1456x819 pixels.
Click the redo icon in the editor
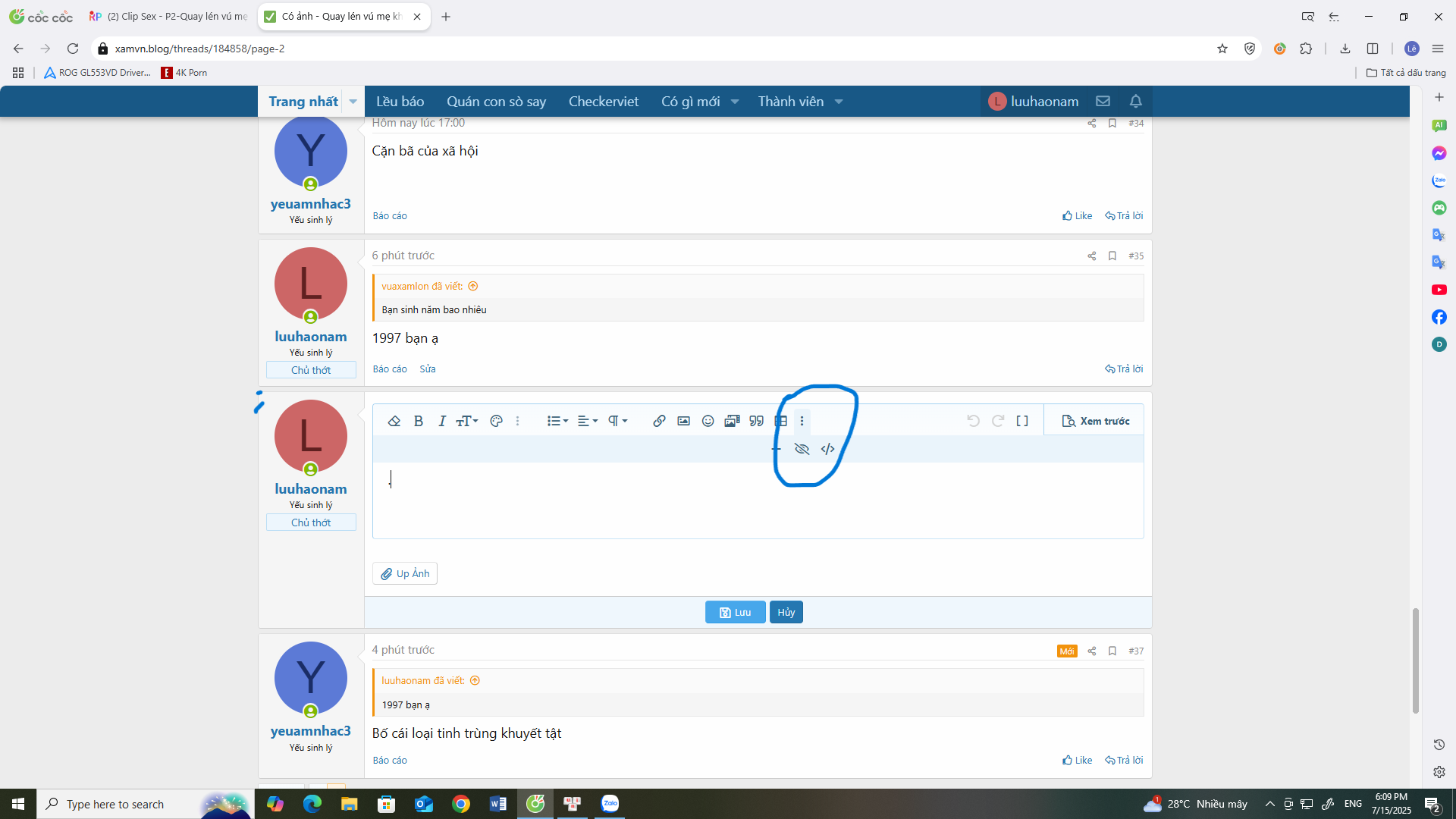[x=997, y=421]
